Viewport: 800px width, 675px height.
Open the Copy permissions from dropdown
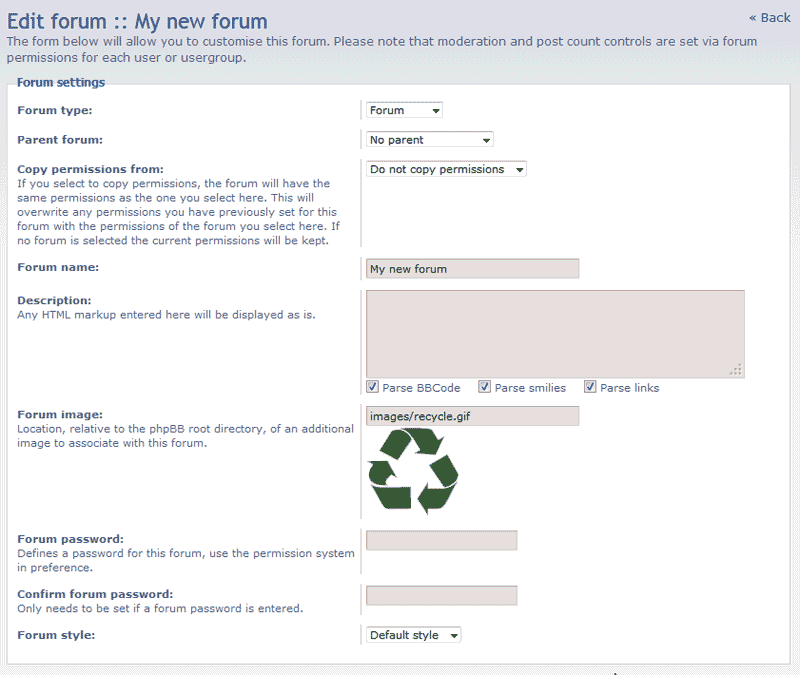click(446, 170)
